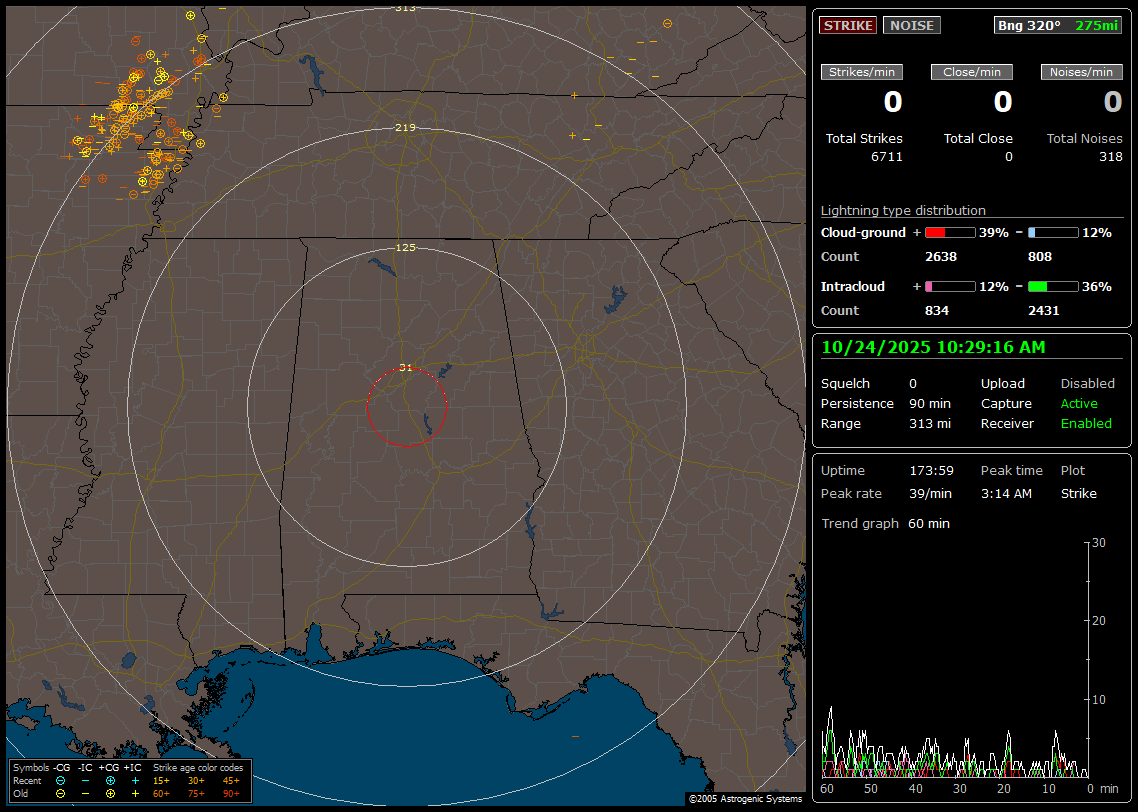The width and height of the screenshot is (1138, 812).
Task: Click the old -IC yellow dash symbol
Action: (85, 793)
